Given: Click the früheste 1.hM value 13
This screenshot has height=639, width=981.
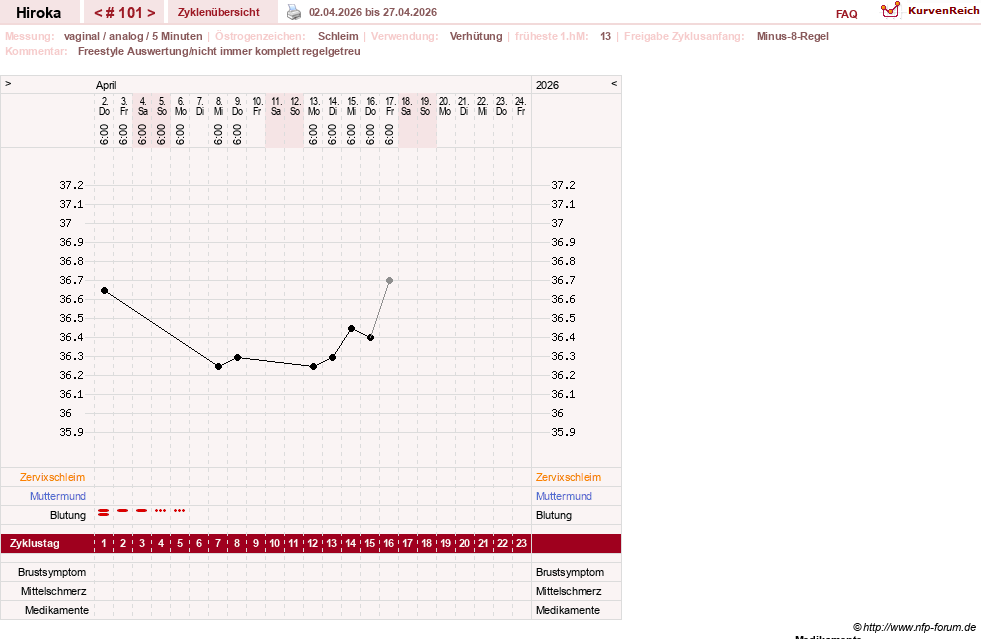Looking at the screenshot, I should coord(605,36).
